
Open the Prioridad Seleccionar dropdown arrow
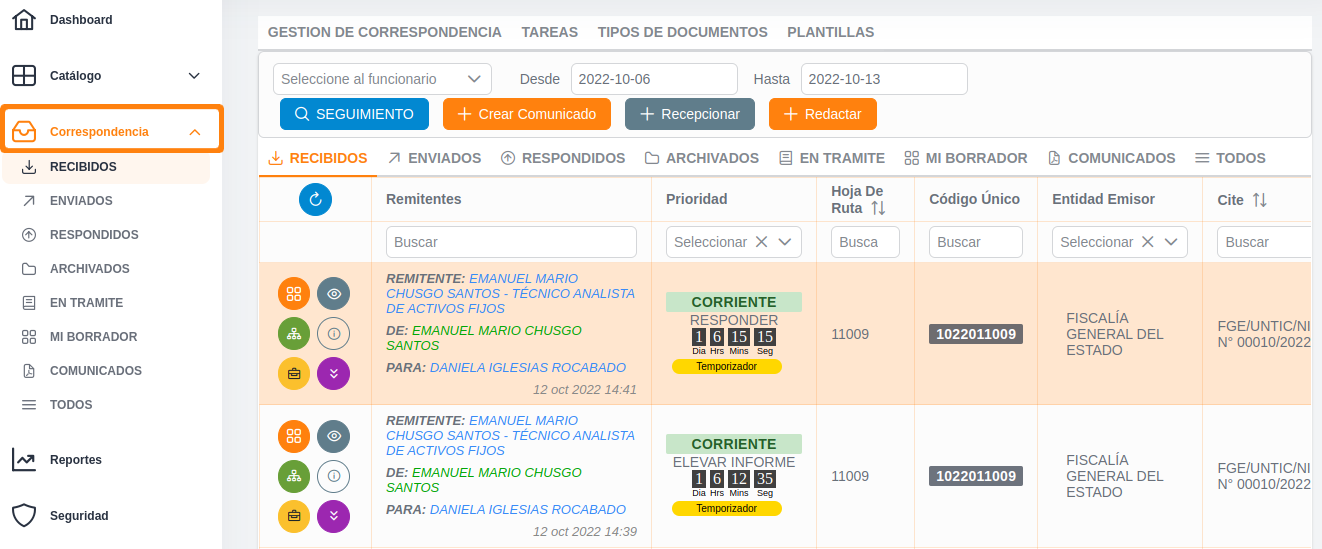(784, 242)
